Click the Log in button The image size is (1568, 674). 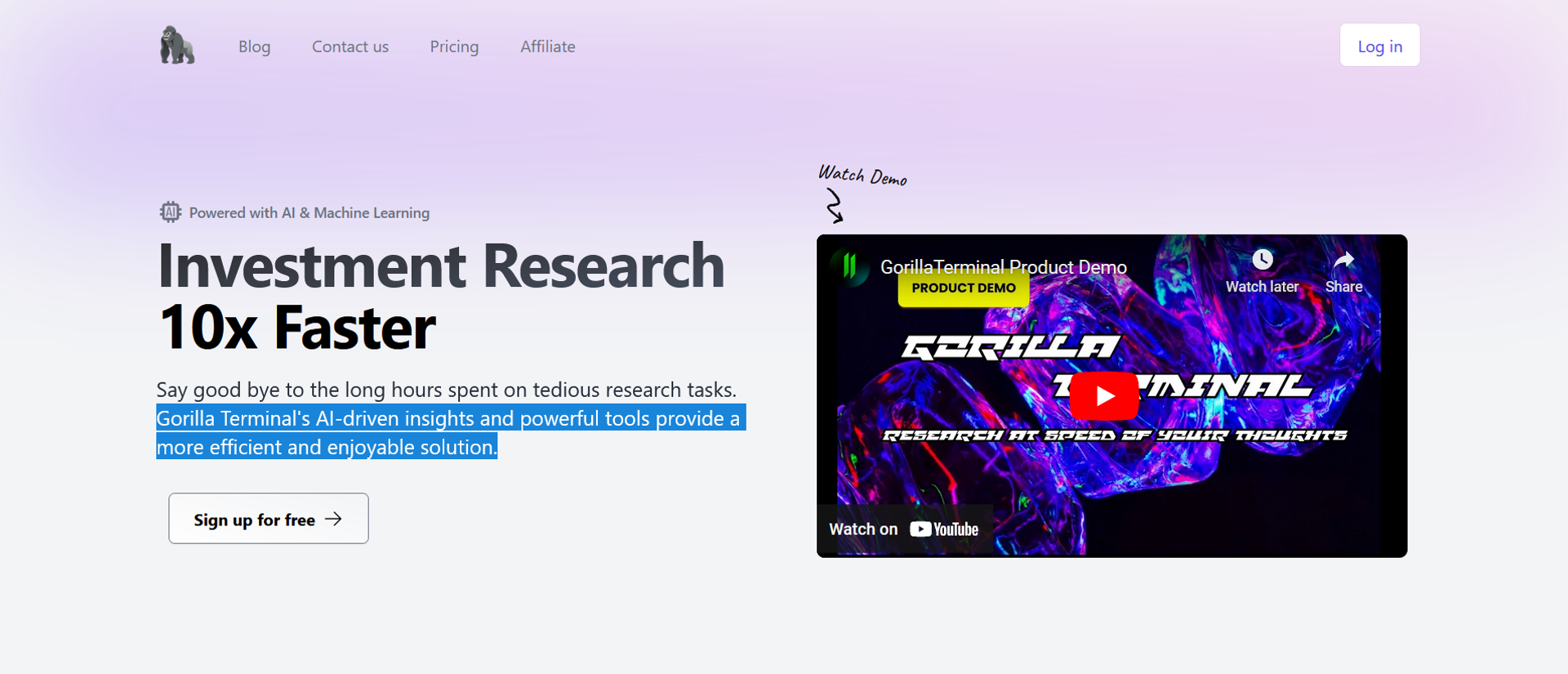[1379, 46]
